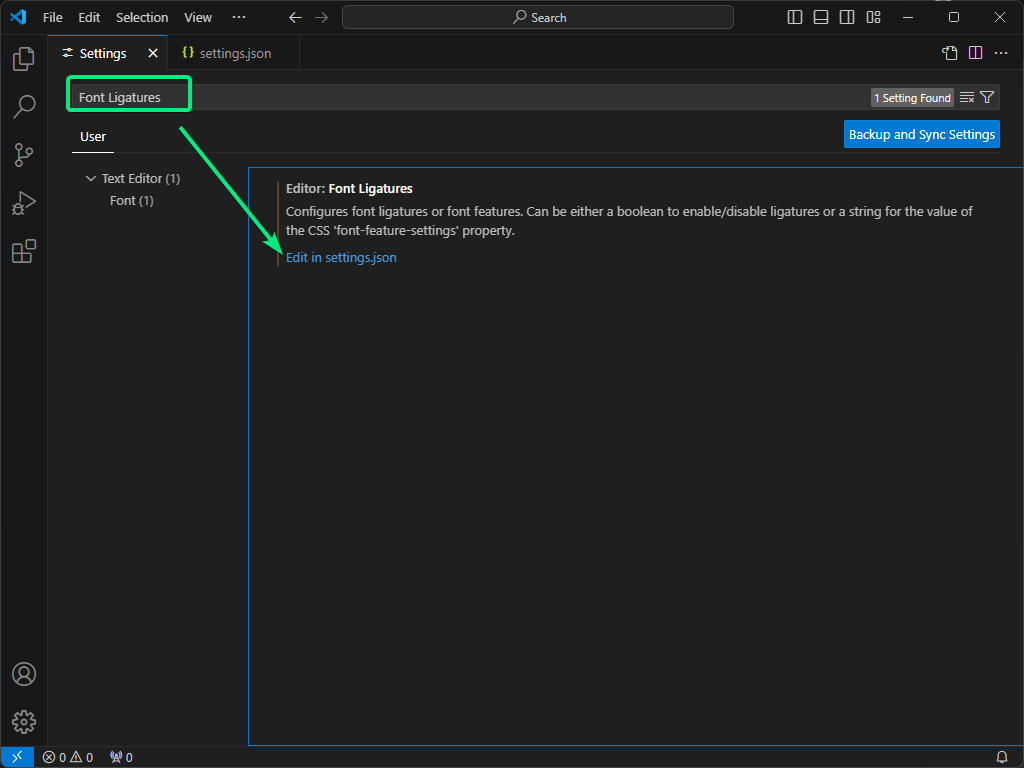This screenshot has height=768, width=1024.
Task: Collapse the Text Editor tree group
Action: (x=91, y=178)
